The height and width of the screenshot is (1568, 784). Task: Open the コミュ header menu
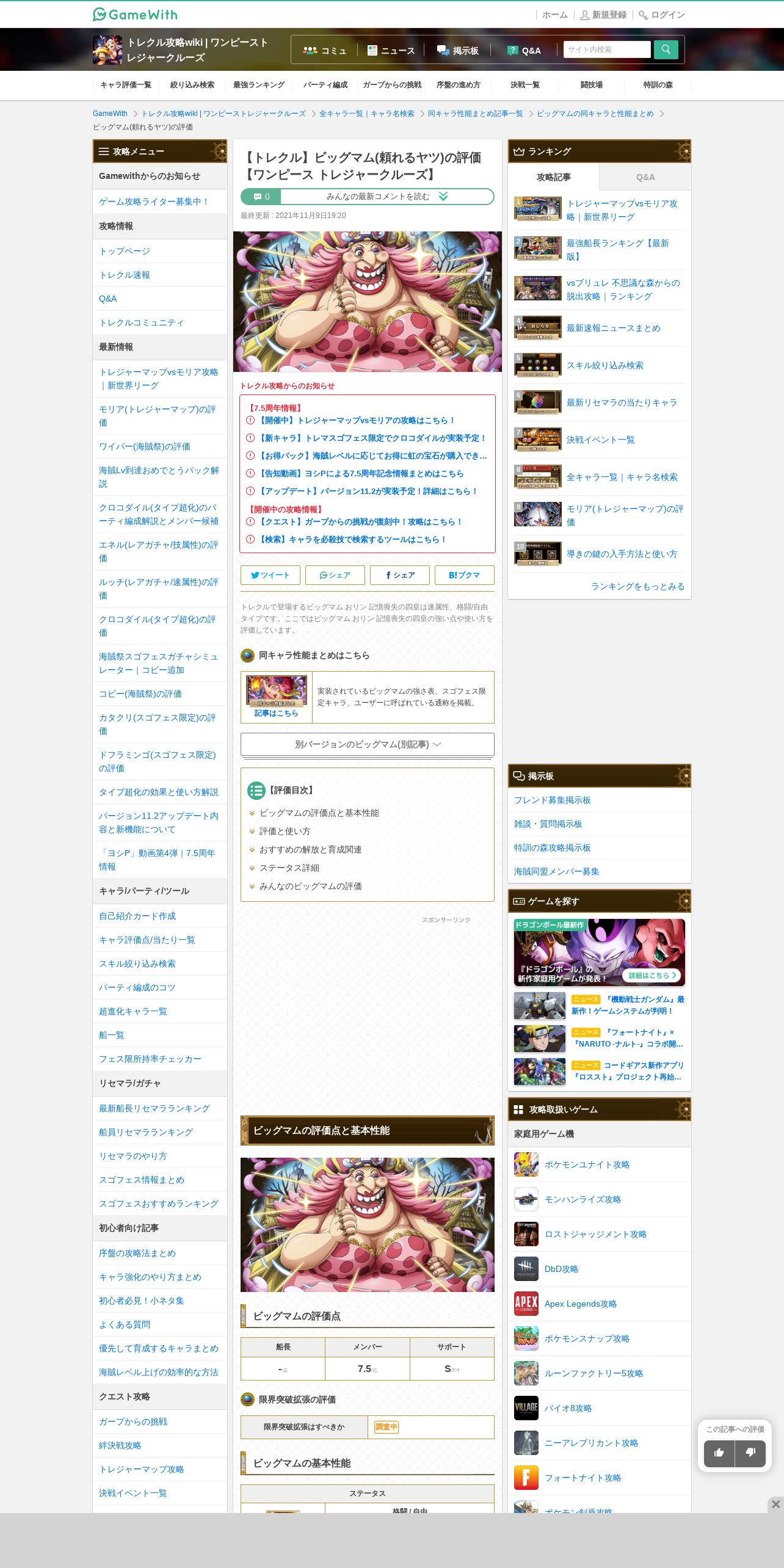coord(324,50)
